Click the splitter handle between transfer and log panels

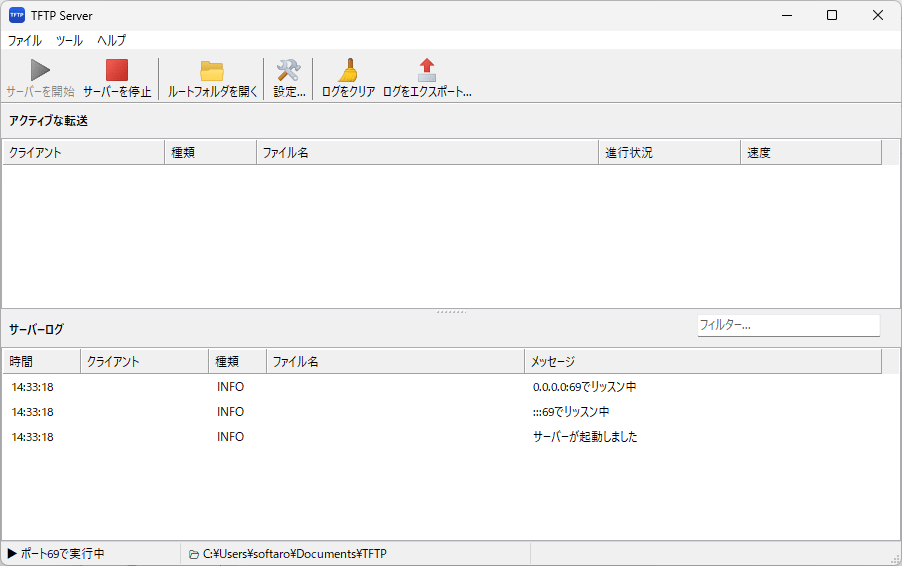451,312
